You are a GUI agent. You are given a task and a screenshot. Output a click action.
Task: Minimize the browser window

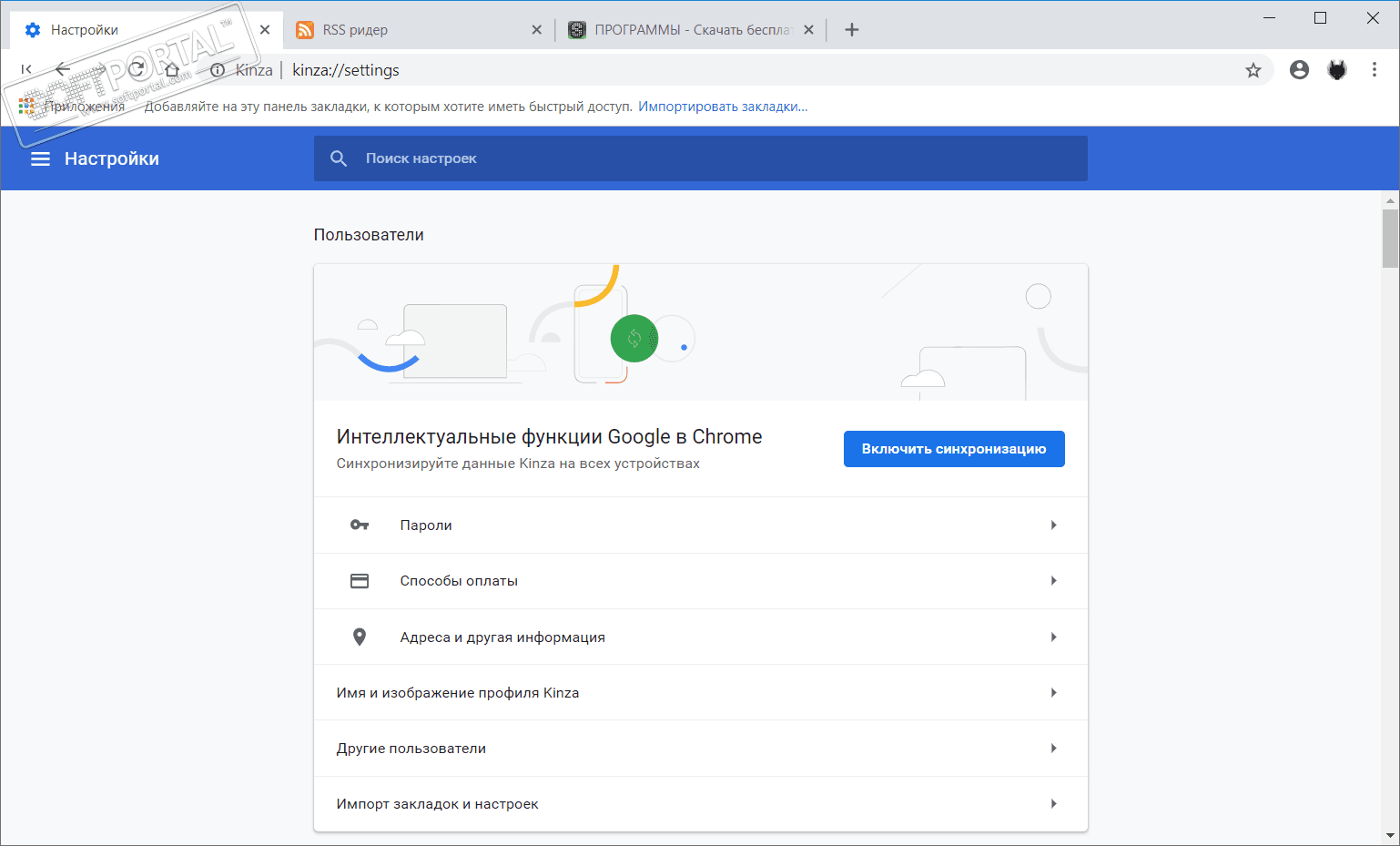click(1270, 18)
